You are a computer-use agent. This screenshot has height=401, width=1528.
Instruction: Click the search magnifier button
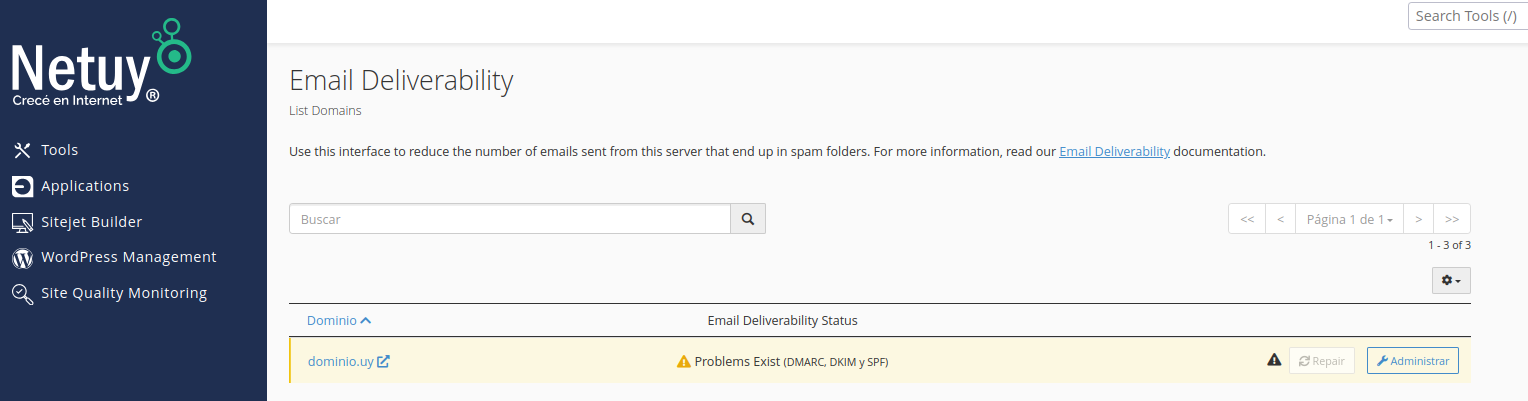[x=747, y=219]
